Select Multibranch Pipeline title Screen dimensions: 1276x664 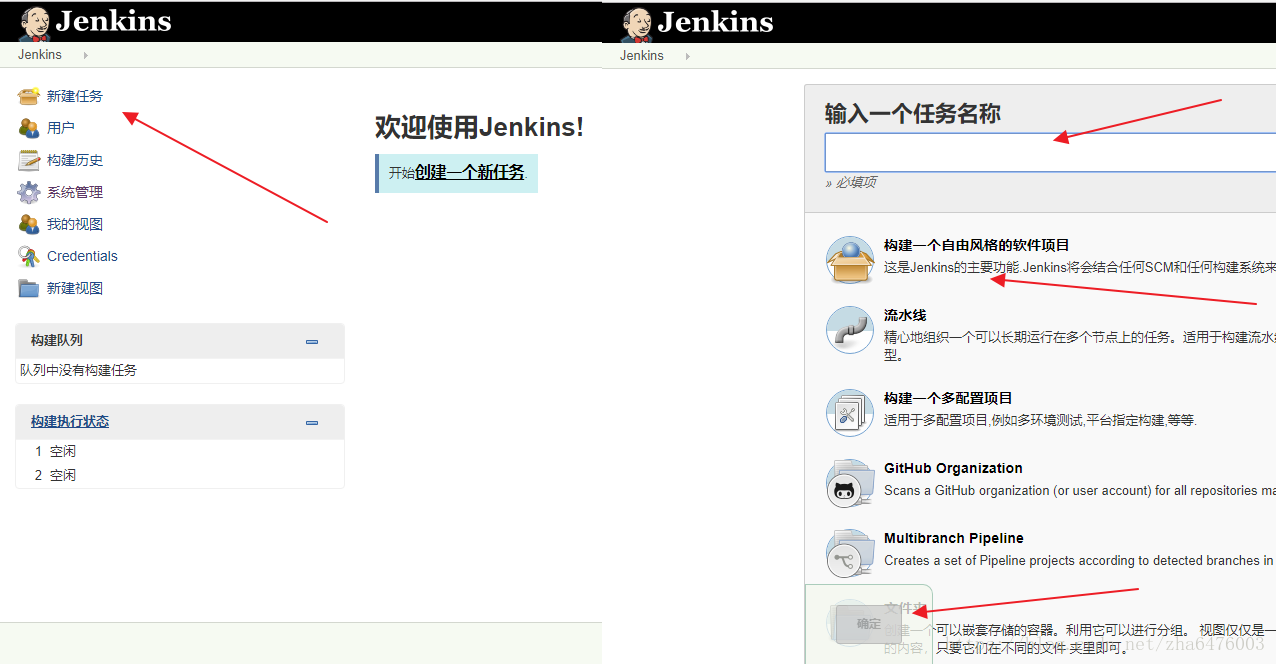point(954,538)
